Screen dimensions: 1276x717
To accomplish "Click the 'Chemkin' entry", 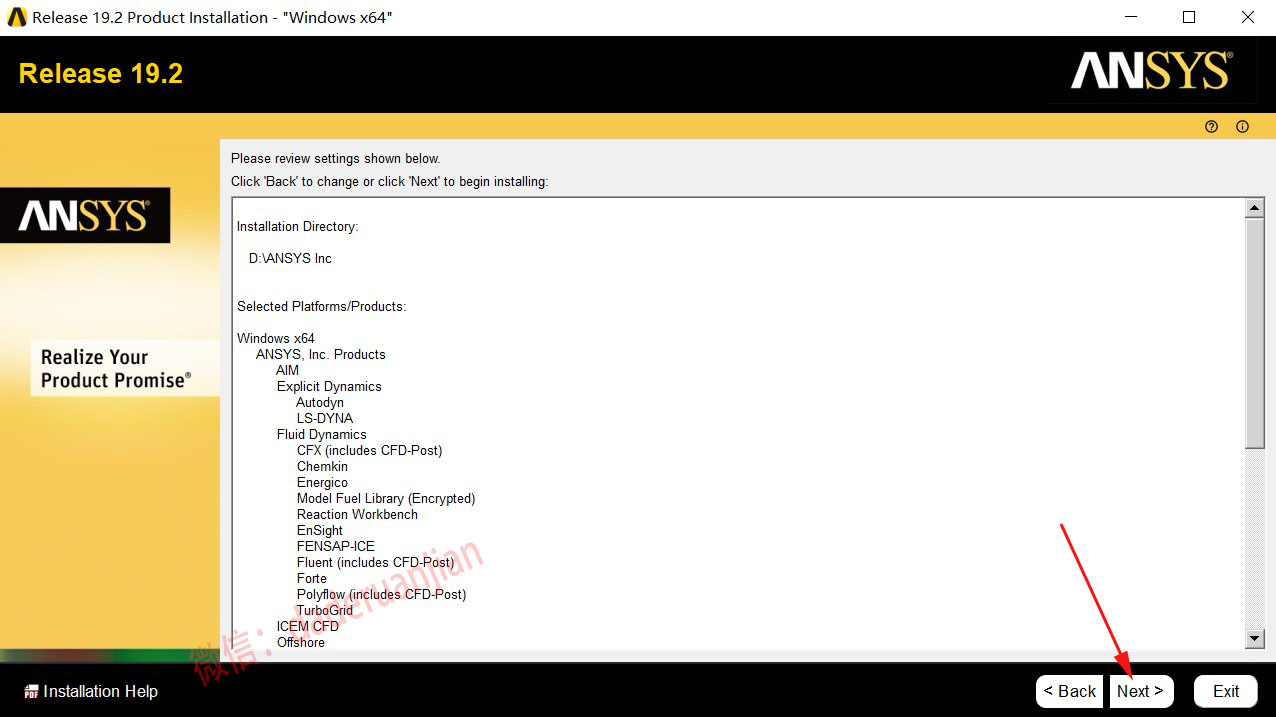I will tap(322, 467).
